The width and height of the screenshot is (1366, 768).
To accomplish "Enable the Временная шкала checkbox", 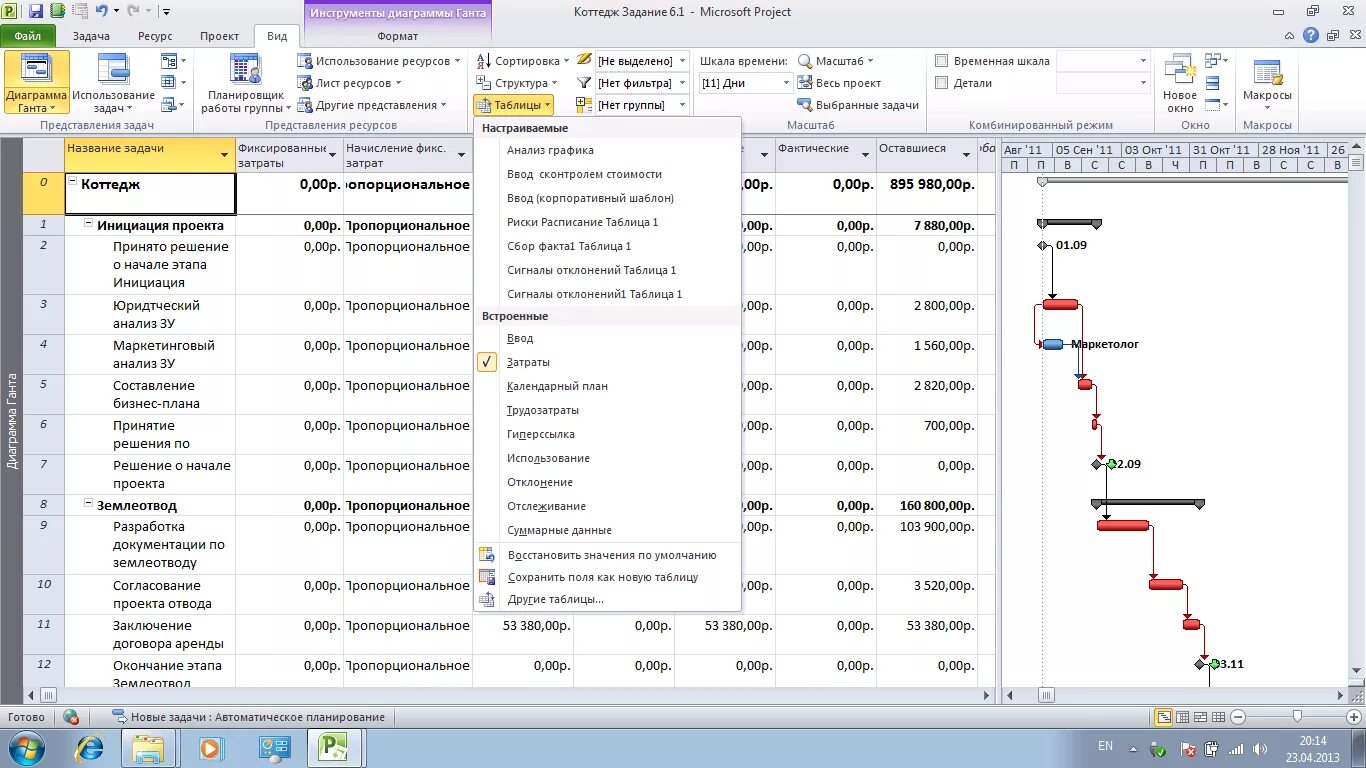I will point(941,61).
